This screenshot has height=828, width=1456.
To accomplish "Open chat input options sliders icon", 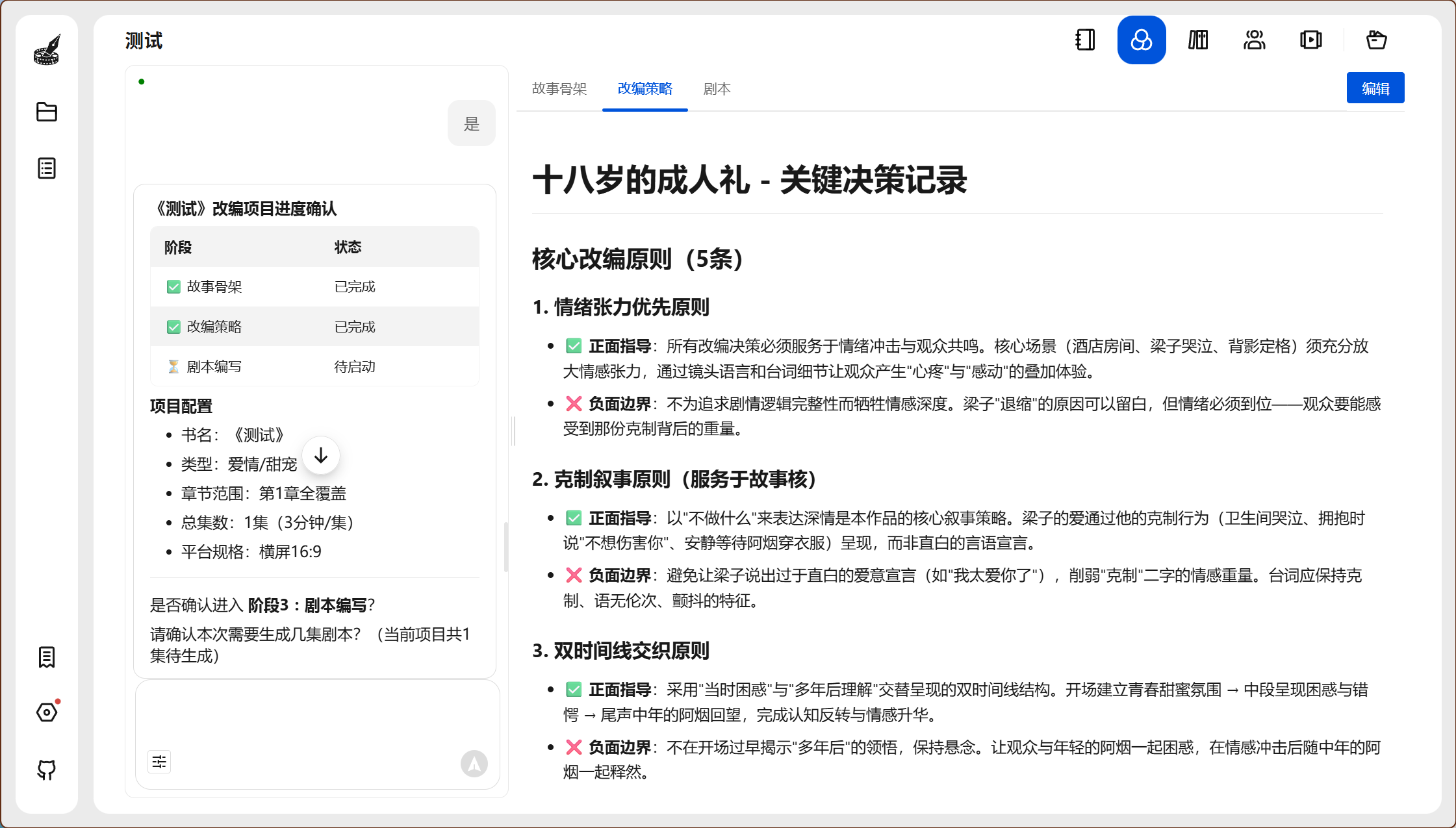I will pyautogui.click(x=159, y=762).
